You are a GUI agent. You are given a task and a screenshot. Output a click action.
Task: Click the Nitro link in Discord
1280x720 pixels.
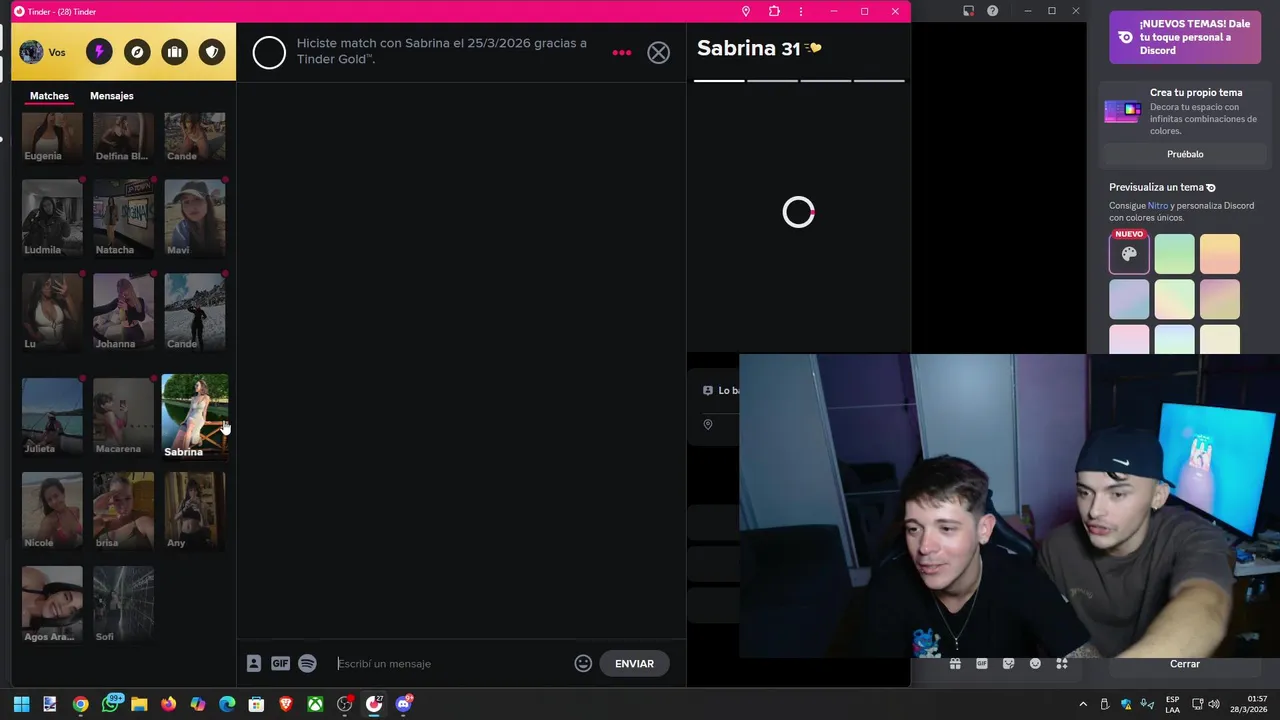(x=1157, y=206)
